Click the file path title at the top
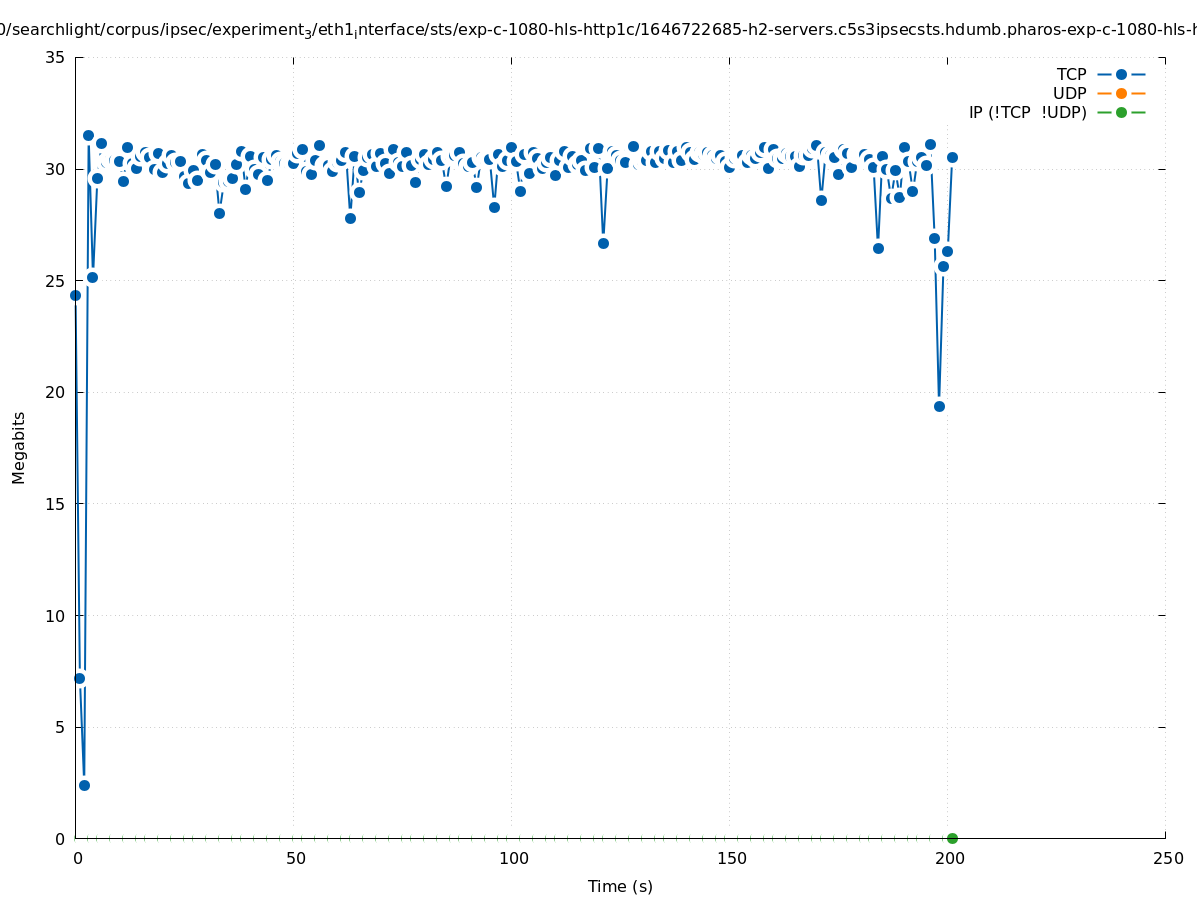The image size is (1197, 900). coord(598,30)
